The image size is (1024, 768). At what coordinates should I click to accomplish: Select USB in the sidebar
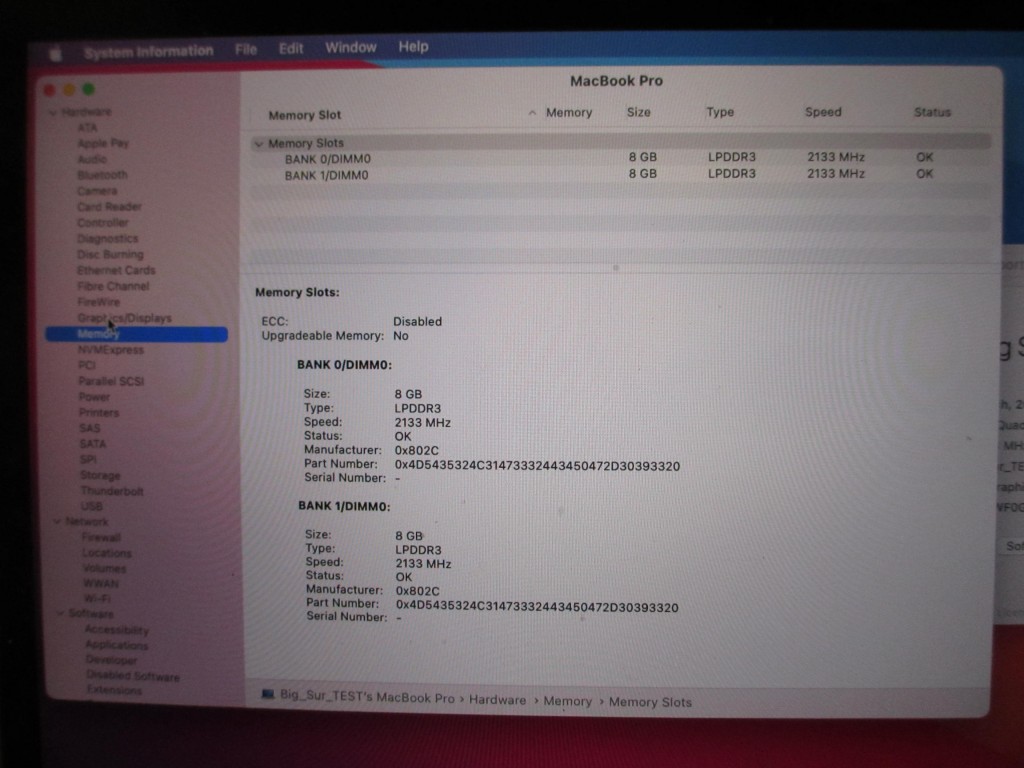[91, 507]
